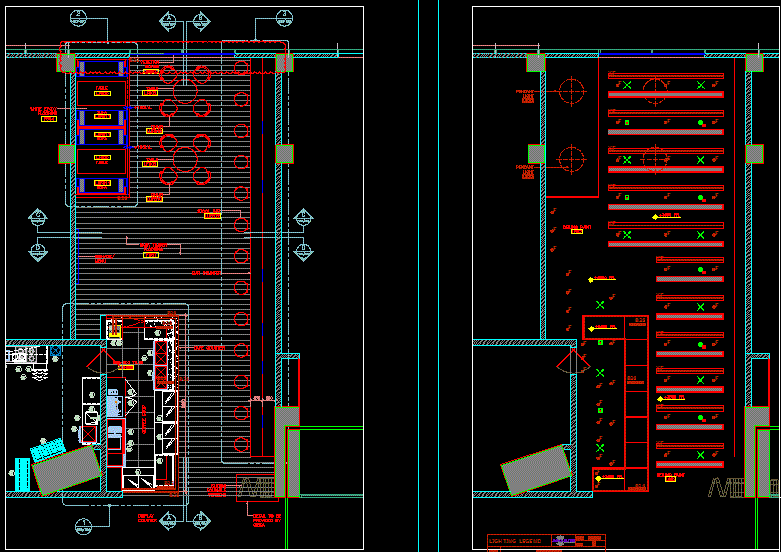Pick elevation marker C left of floor plan
Screen dimensions: 782x552
[x=37, y=215]
